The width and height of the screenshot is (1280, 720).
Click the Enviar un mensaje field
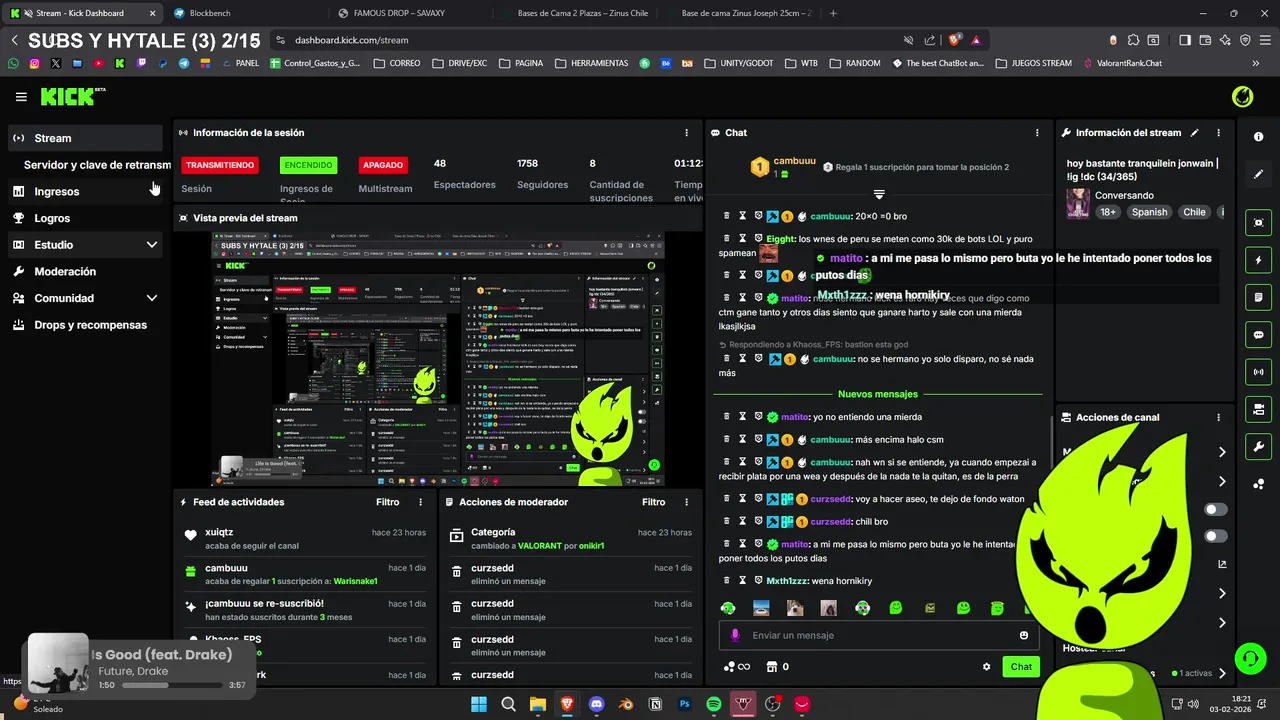[x=878, y=635]
